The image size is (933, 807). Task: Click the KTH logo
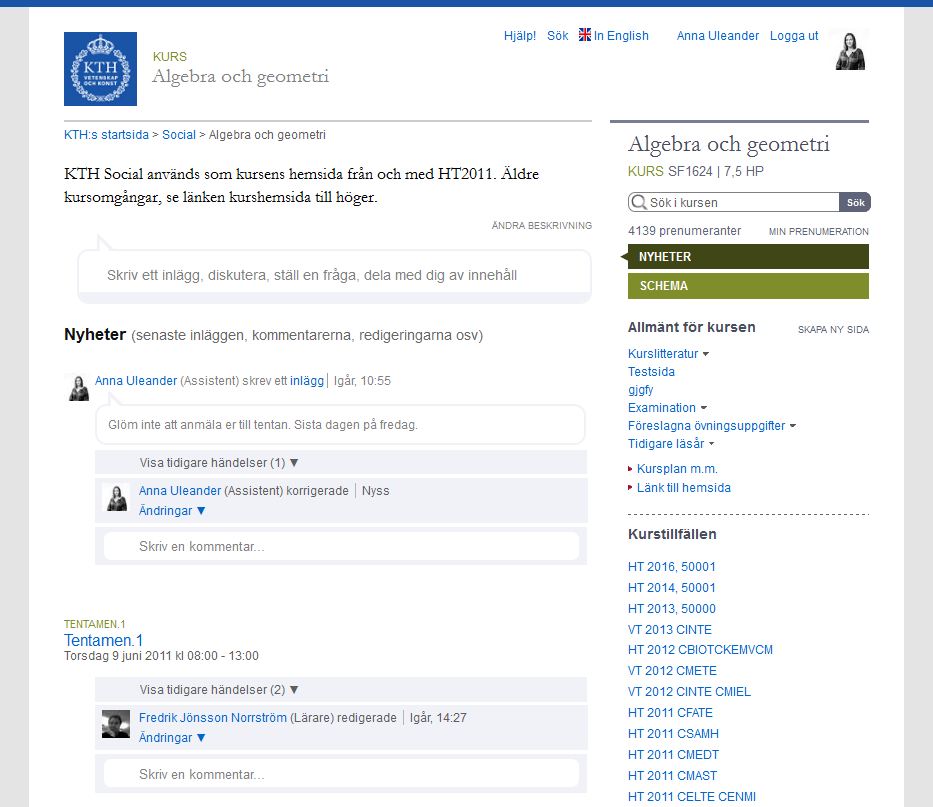(x=100, y=69)
